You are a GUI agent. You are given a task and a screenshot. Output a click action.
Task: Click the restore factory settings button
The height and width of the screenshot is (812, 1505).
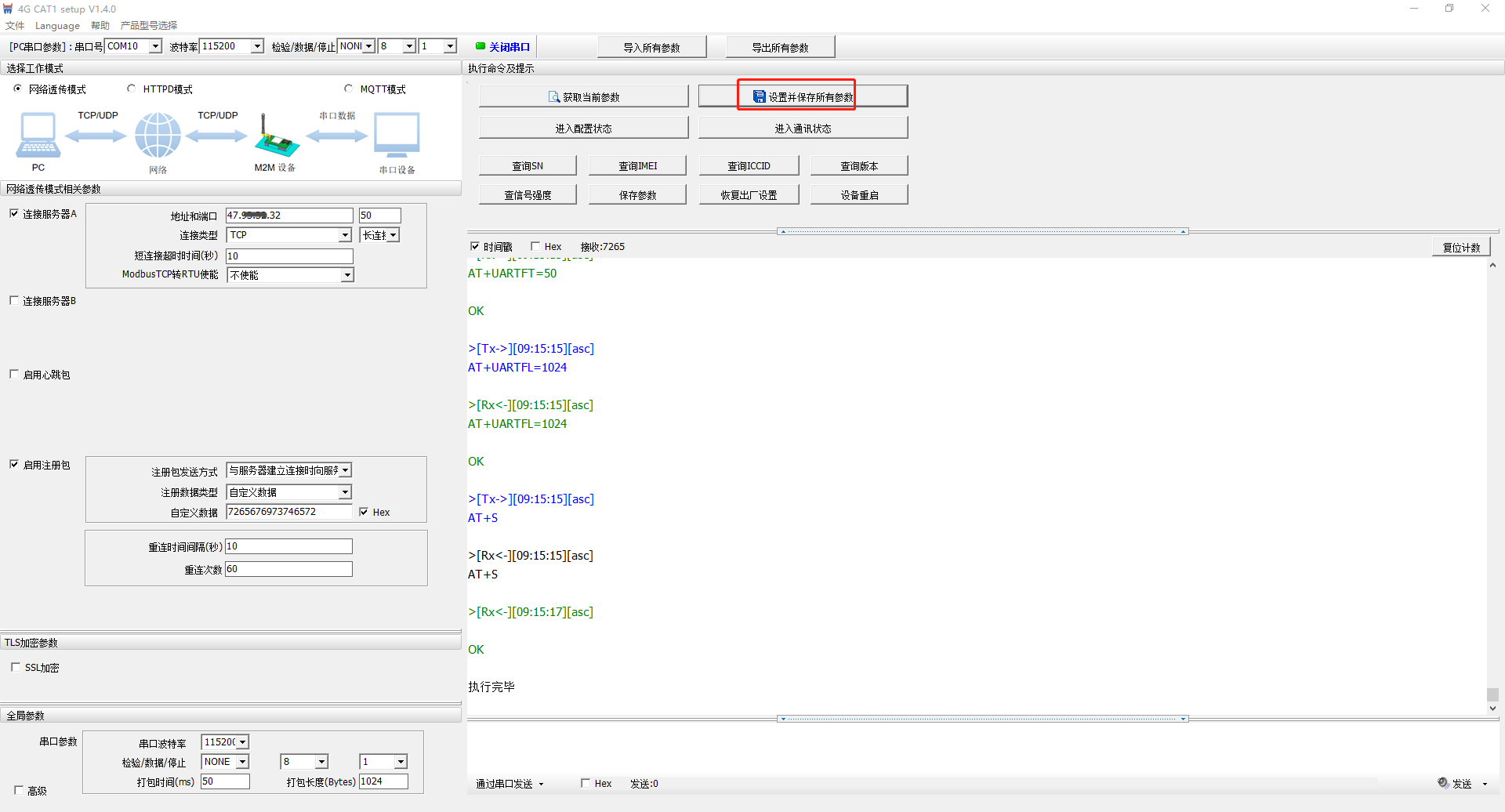[x=749, y=194]
